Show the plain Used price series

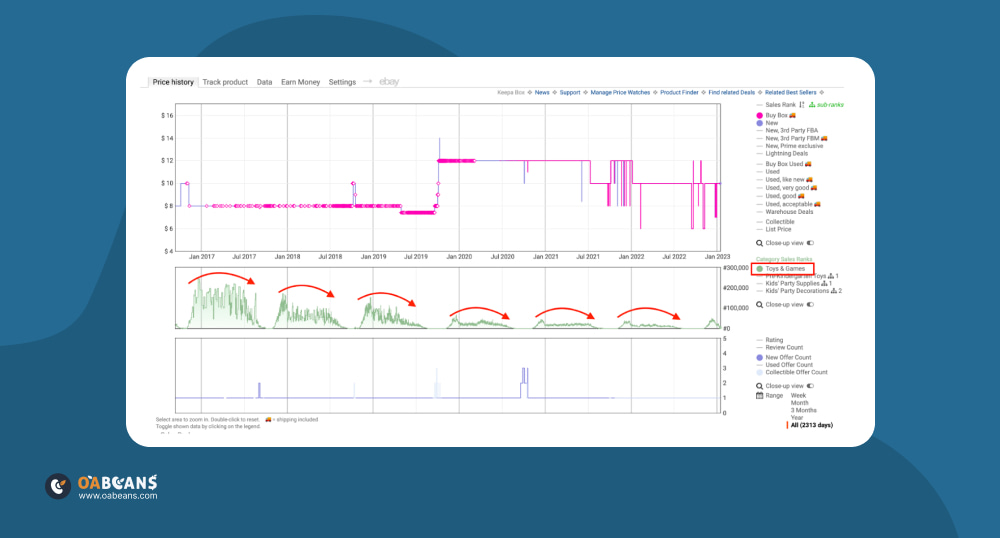pos(772,171)
